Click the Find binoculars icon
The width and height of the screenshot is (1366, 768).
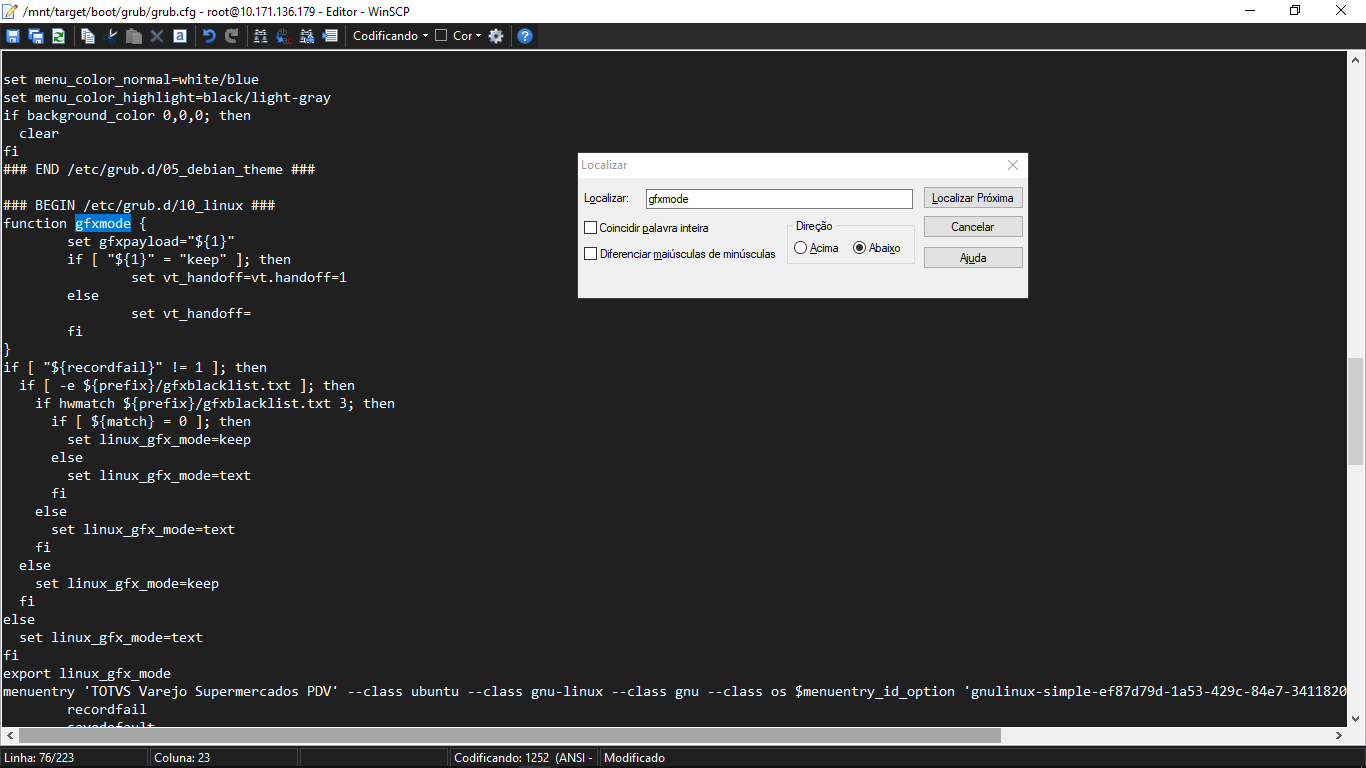tap(261, 36)
